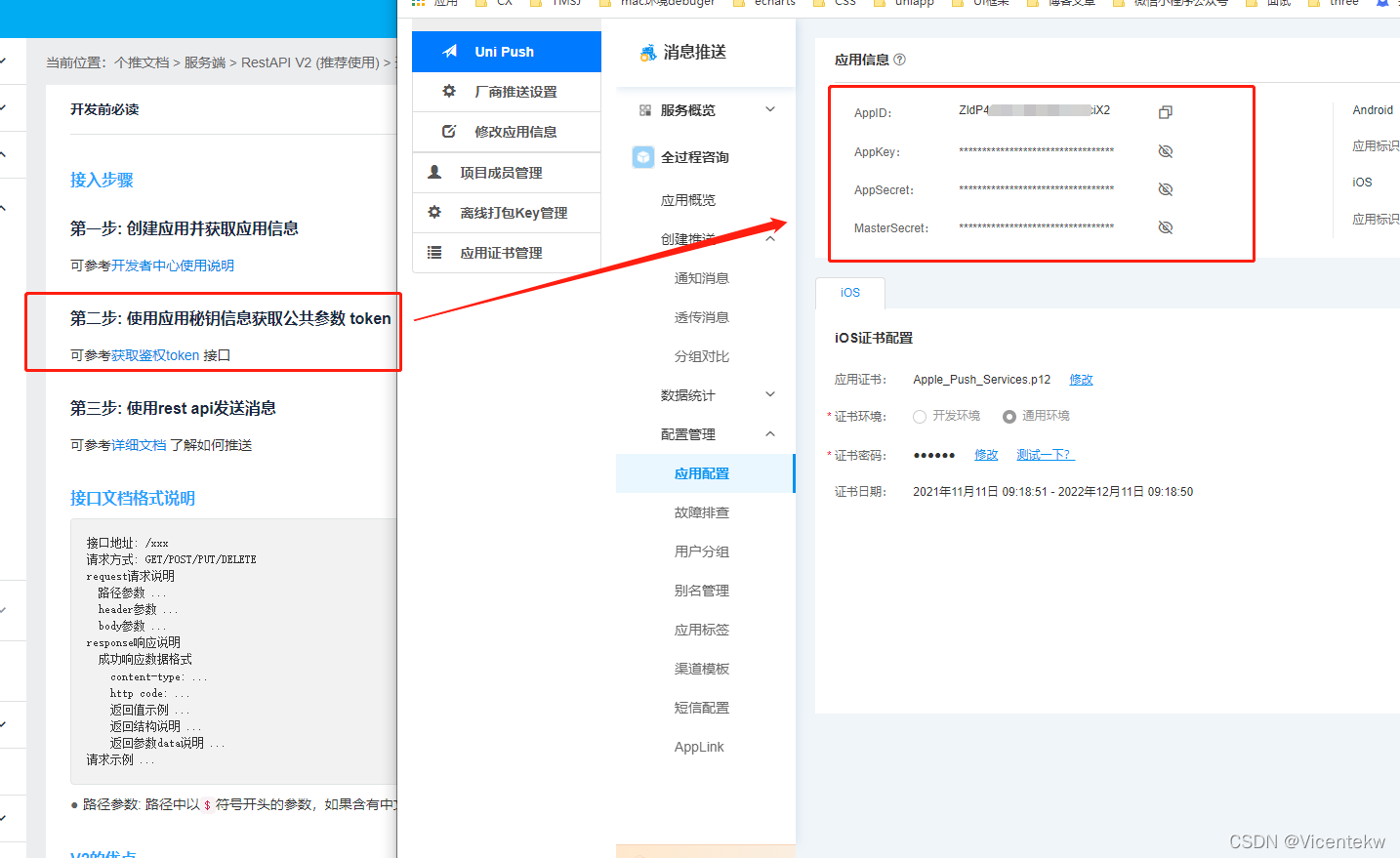Open 应用标签 sidebar item

point(702,630)
